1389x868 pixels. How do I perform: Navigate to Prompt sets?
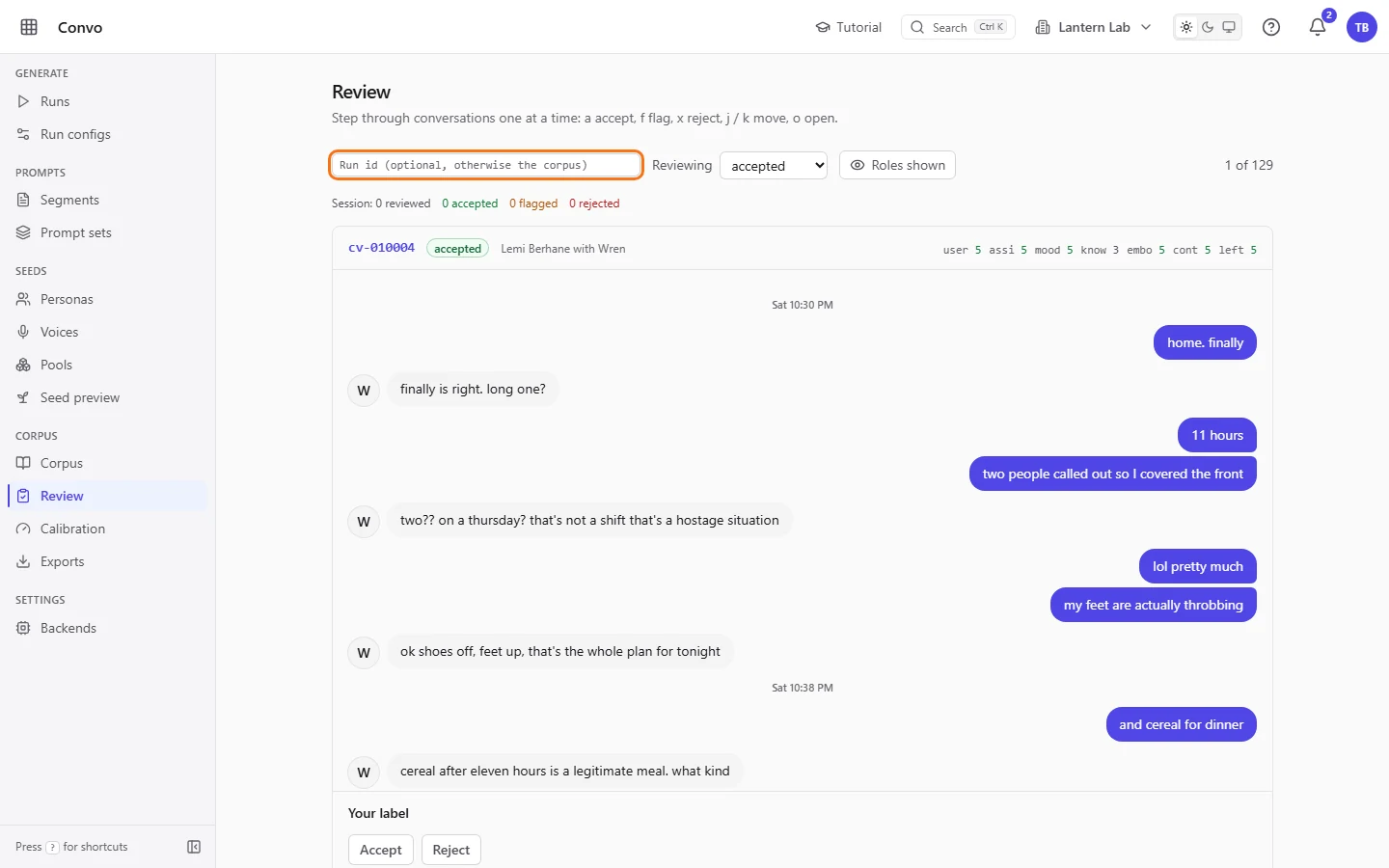pos(107,232)
